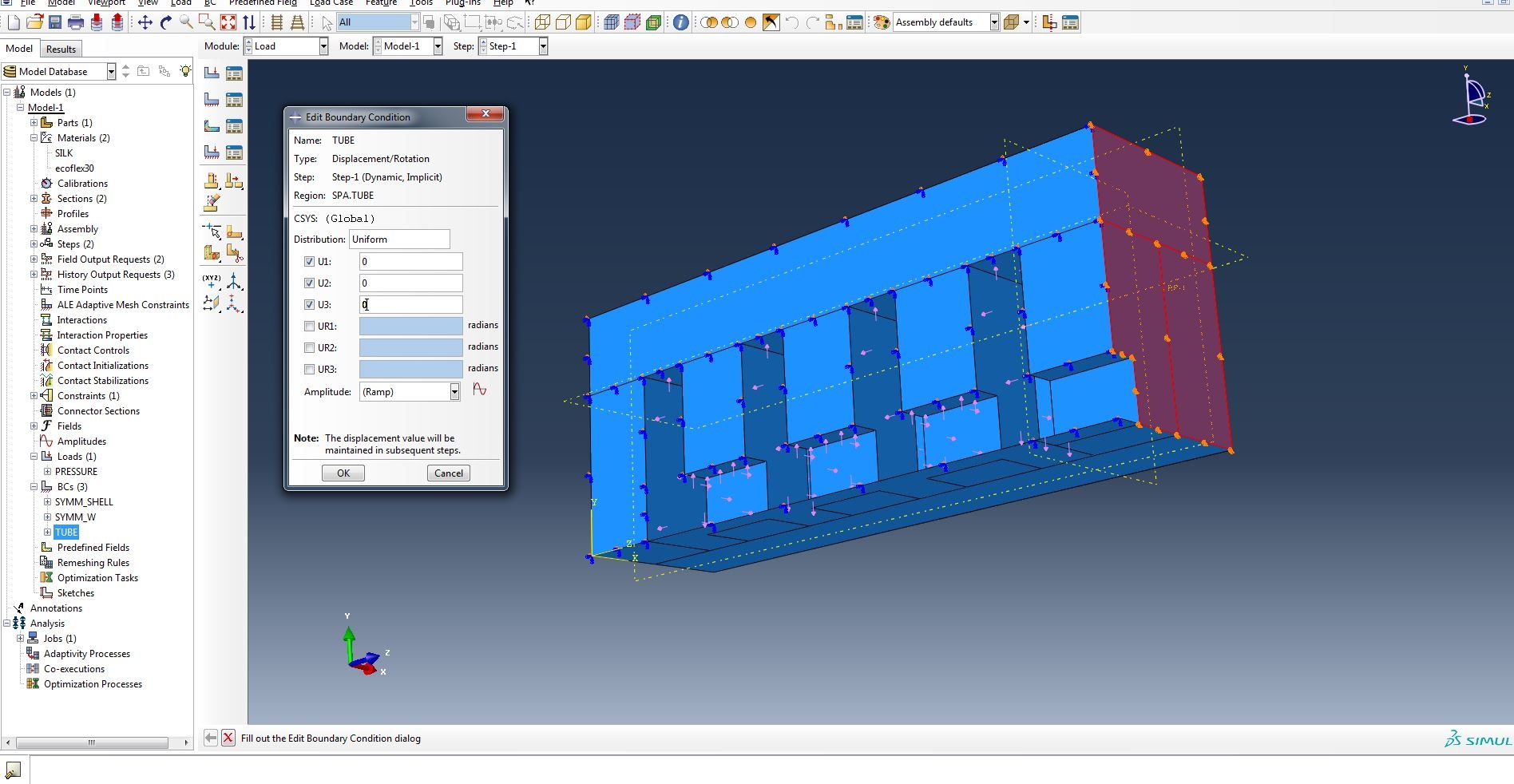
Task: Select the Rotate View tool
Action: 166,22
